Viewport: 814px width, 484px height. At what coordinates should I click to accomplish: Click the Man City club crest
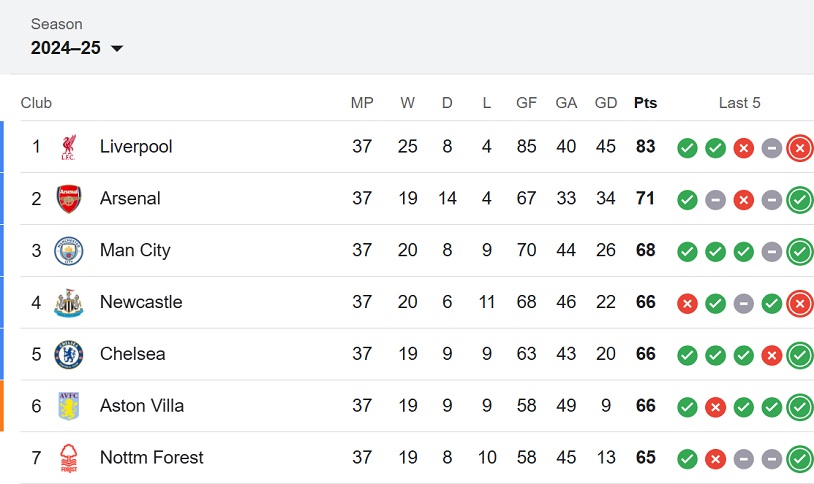(69, 251)
